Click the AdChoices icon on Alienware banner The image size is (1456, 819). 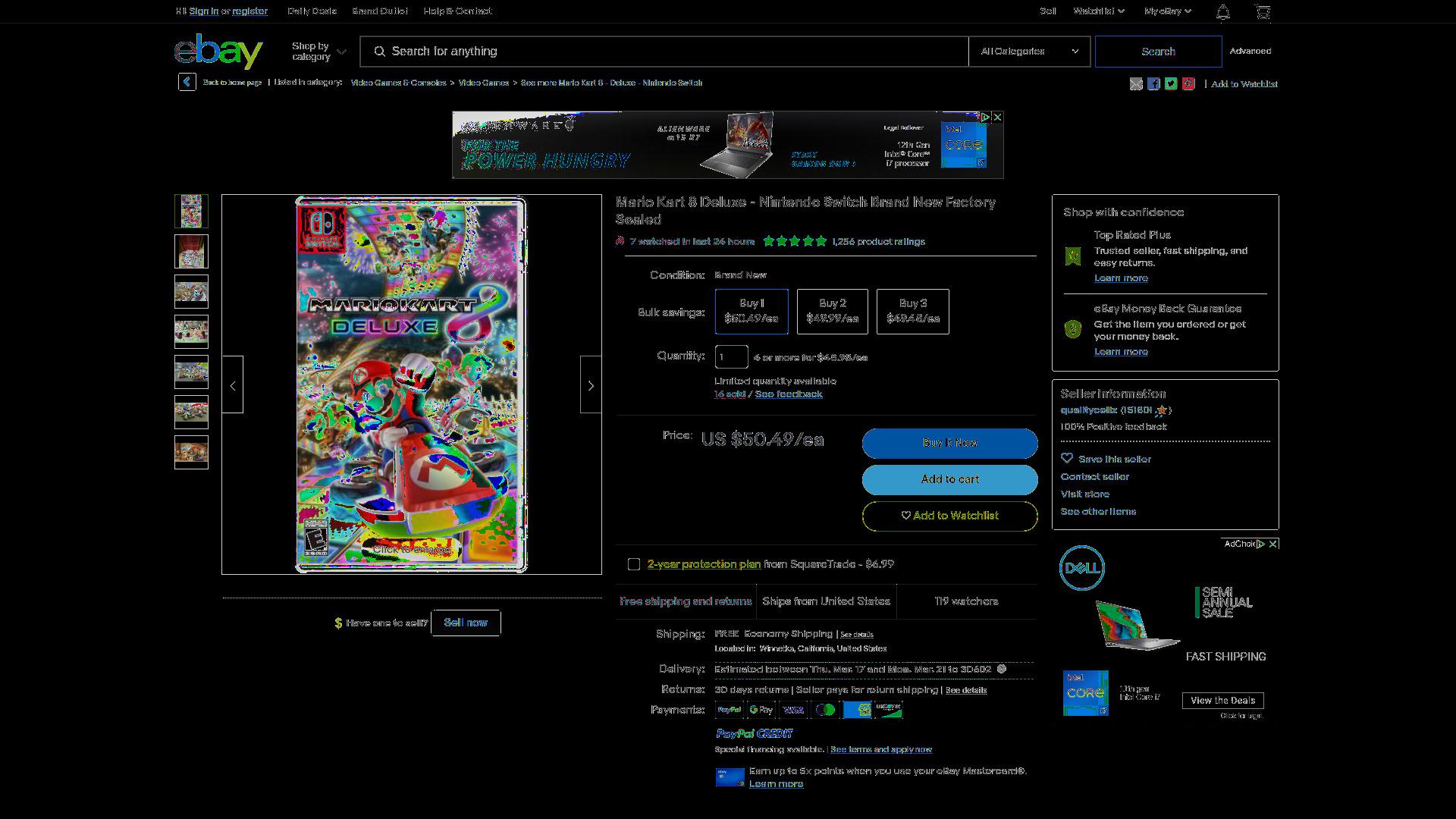pyautogui.click(x=985, y=118)
